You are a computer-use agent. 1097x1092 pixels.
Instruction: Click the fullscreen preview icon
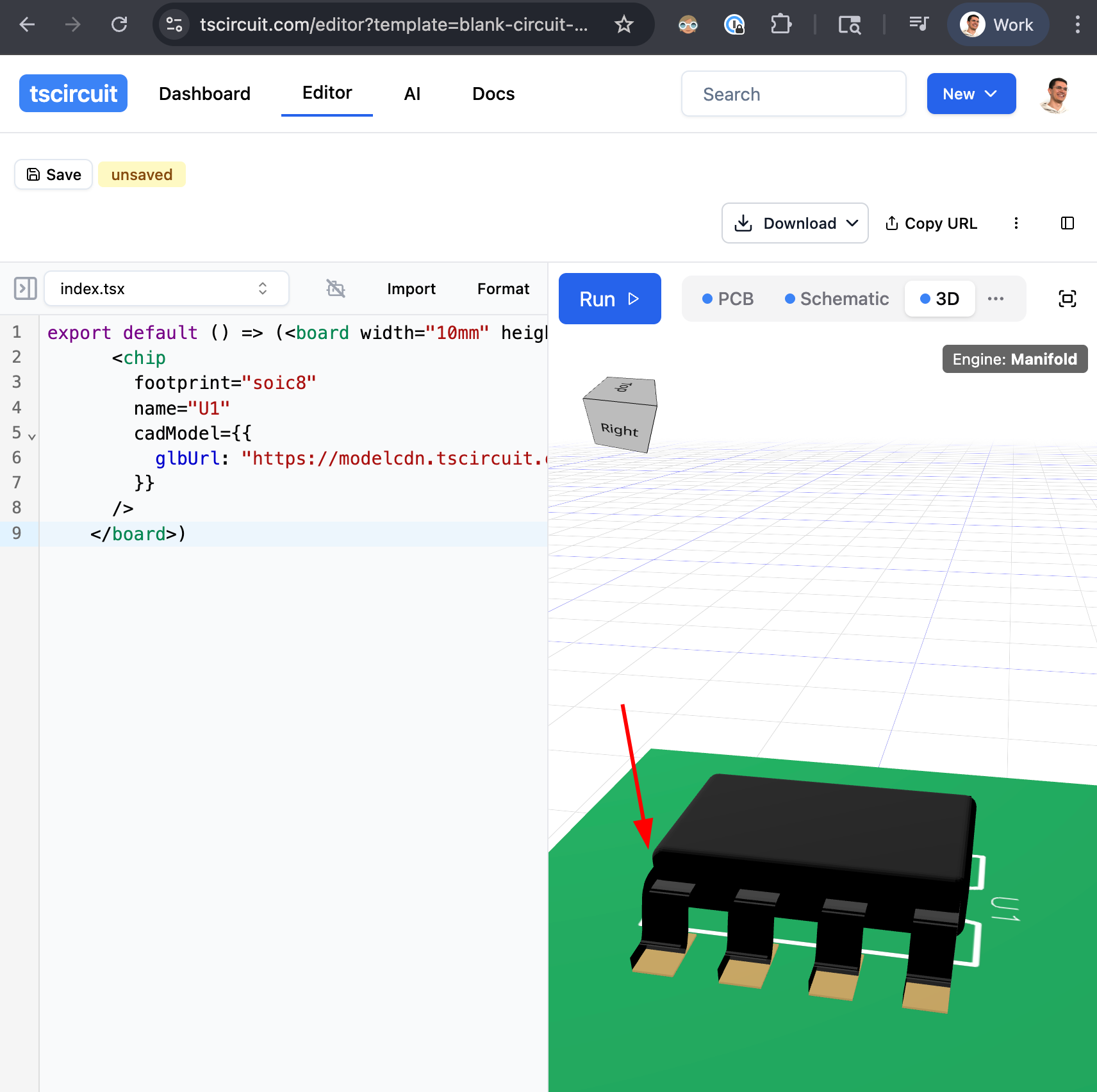coord(1067,299)
